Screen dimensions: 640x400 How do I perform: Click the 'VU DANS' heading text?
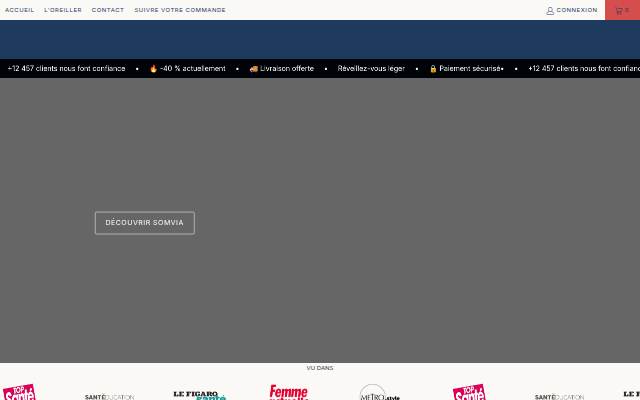pyautogui.click(x=320, y=368)
